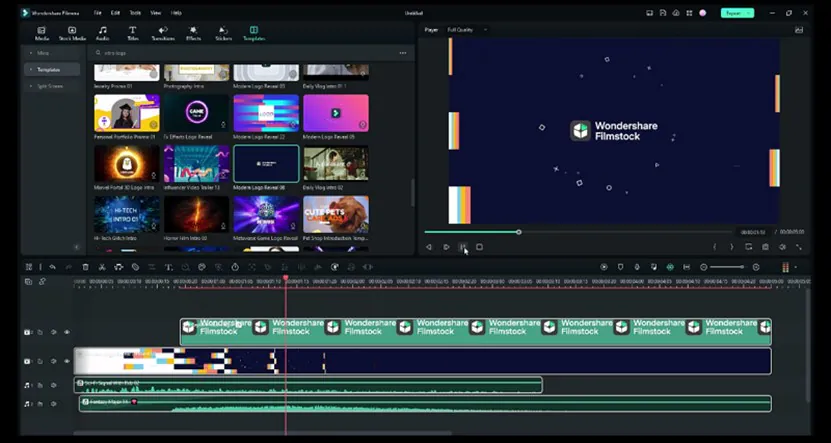
Task: Click the player progress slider handle
Action: click(519, 232)
